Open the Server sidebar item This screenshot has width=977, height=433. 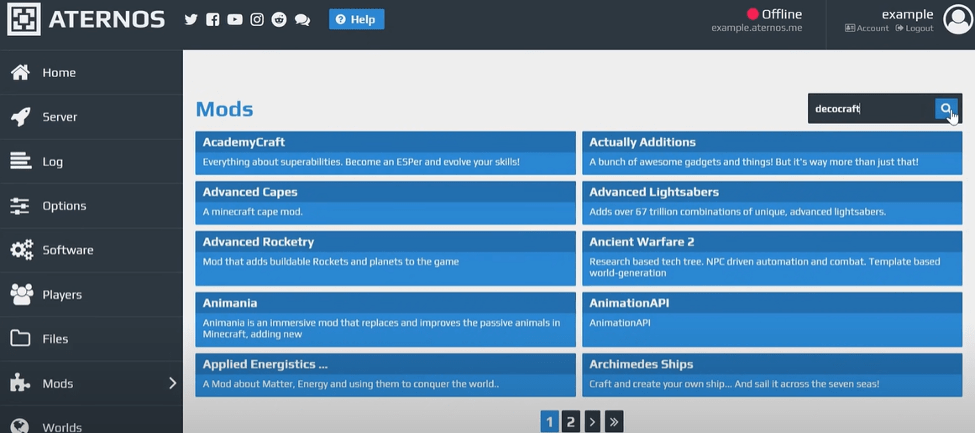point(91,117)
